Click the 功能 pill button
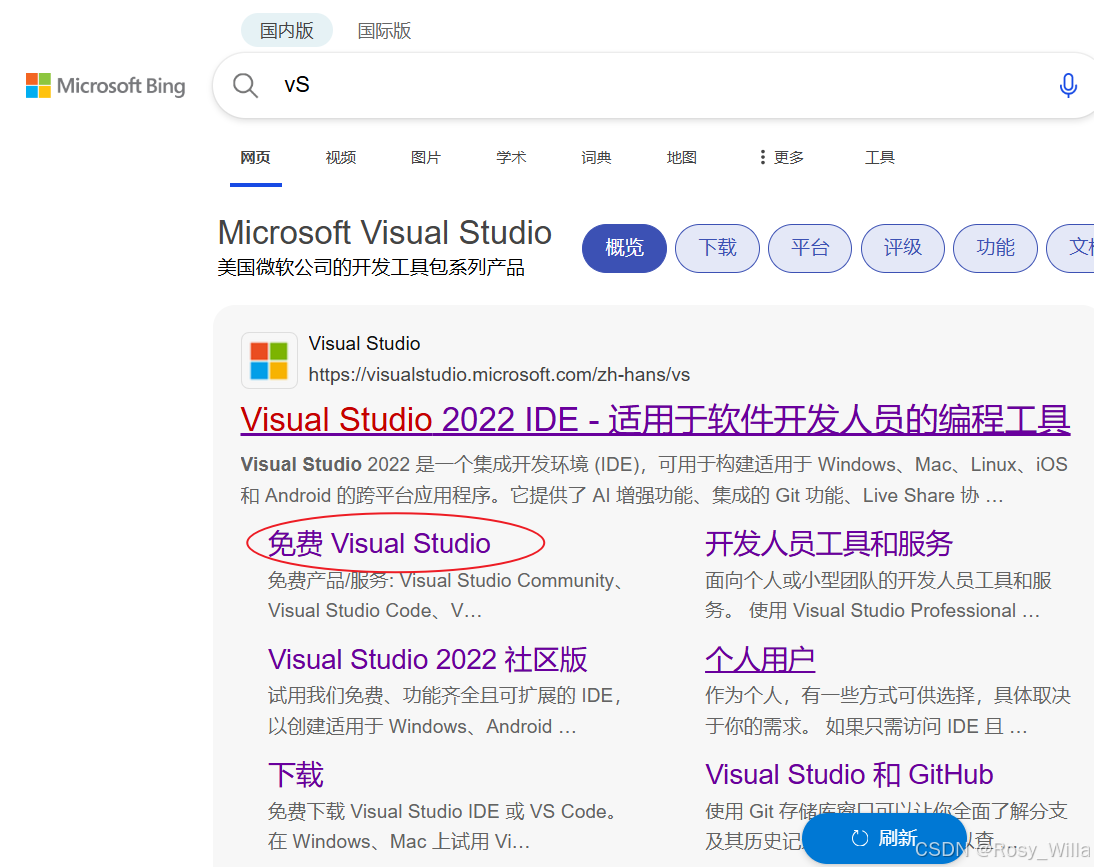Image resolution: width=1094 pixels, height=867 pixels. [996, 248]
